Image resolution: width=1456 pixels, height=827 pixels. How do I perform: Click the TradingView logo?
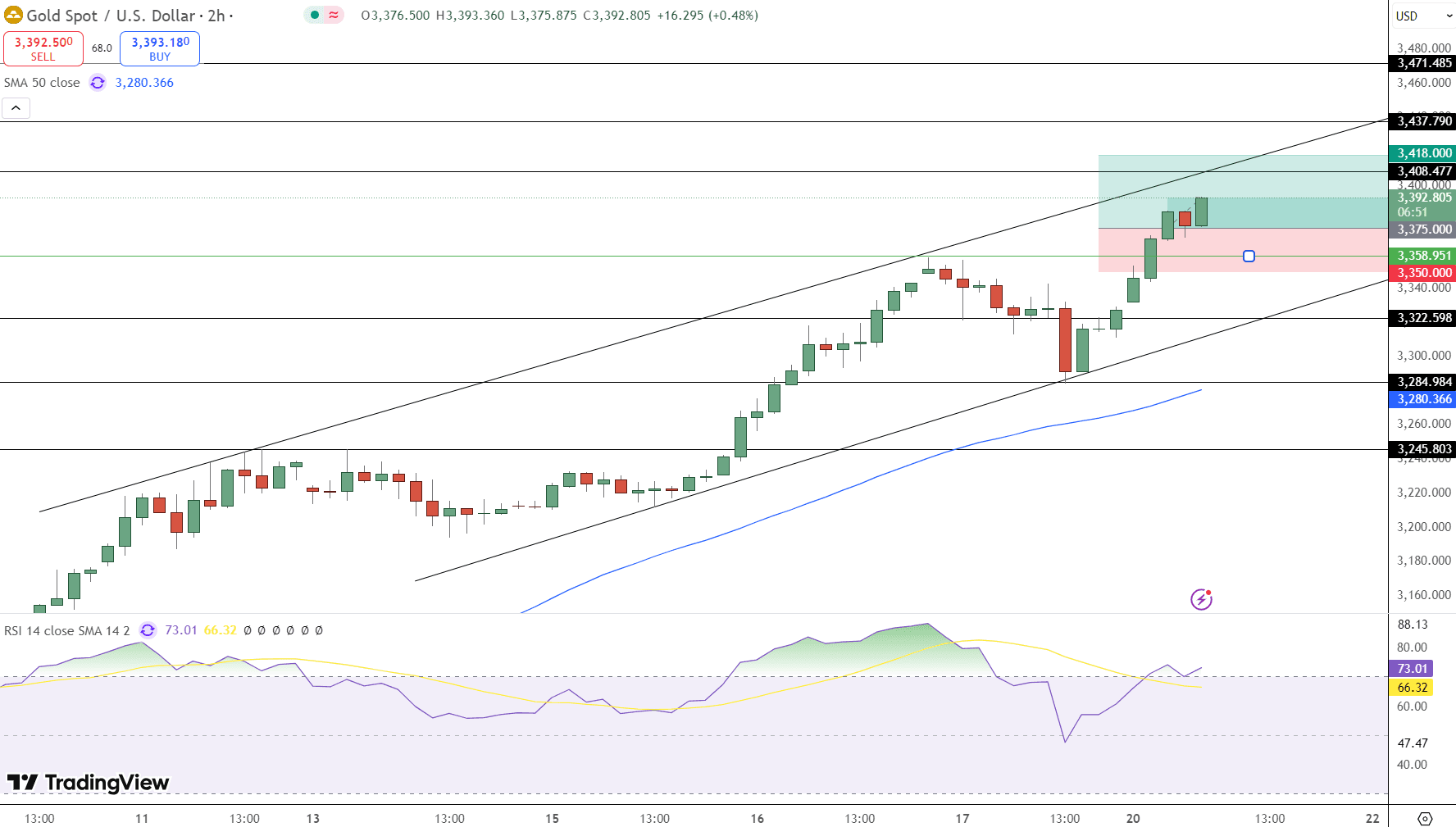(89, 783)
